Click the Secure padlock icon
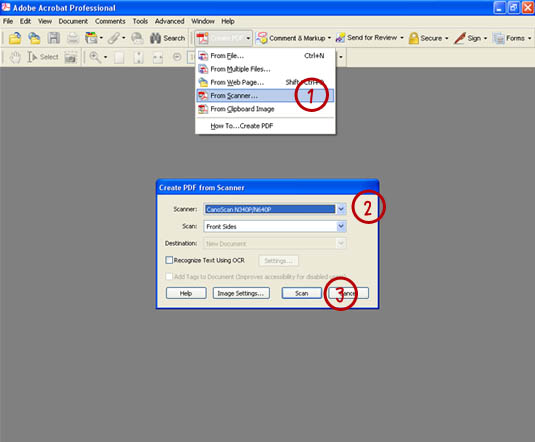 pyautogui.click(x=413, y=38)
